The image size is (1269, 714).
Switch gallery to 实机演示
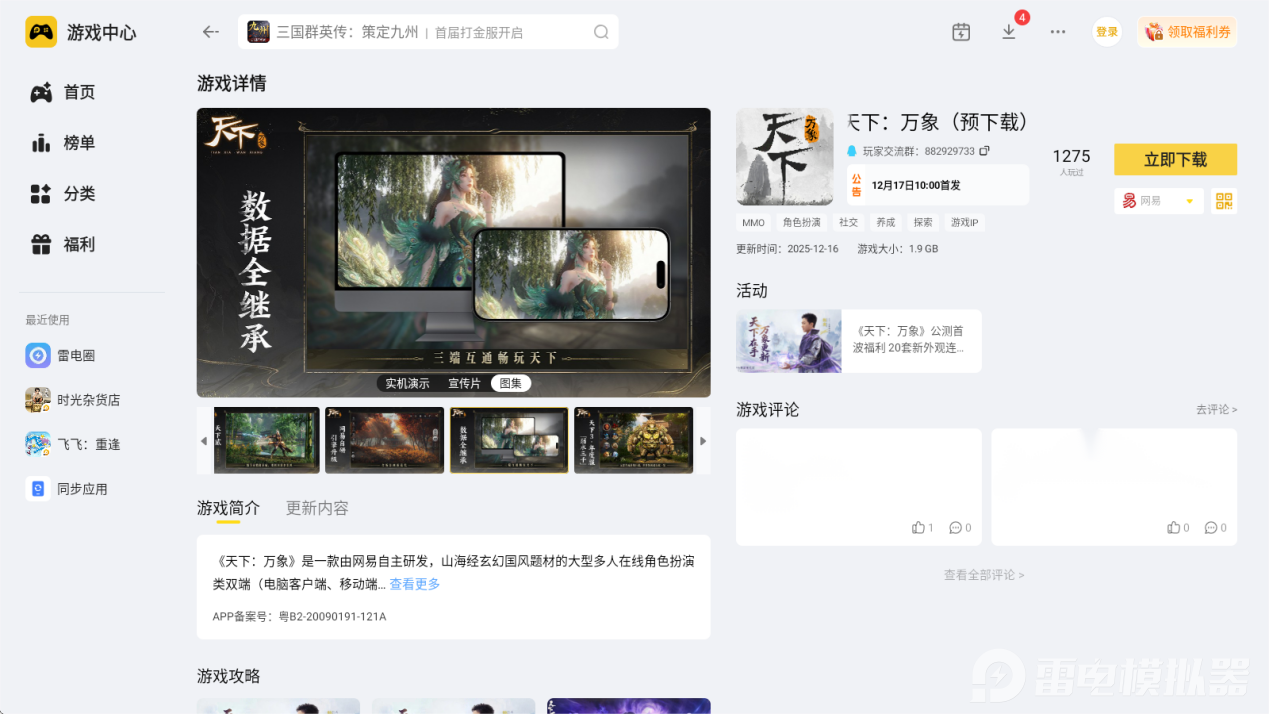point(407,383)
